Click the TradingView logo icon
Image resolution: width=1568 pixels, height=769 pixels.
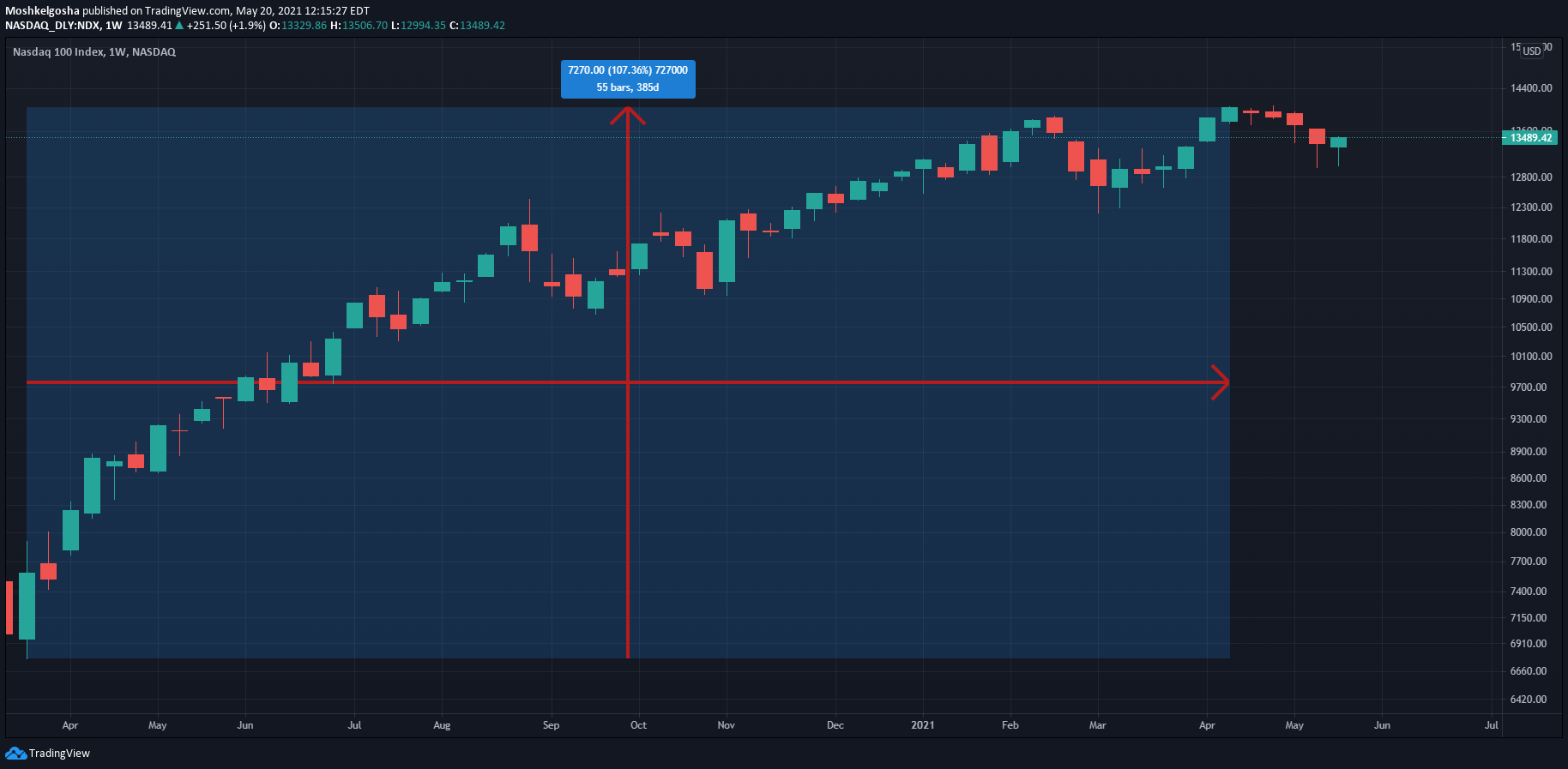(15, 753)
